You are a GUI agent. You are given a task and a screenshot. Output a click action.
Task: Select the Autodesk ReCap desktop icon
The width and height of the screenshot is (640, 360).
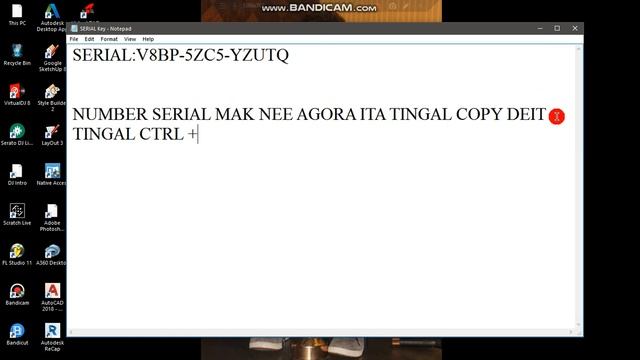[52, 337]
